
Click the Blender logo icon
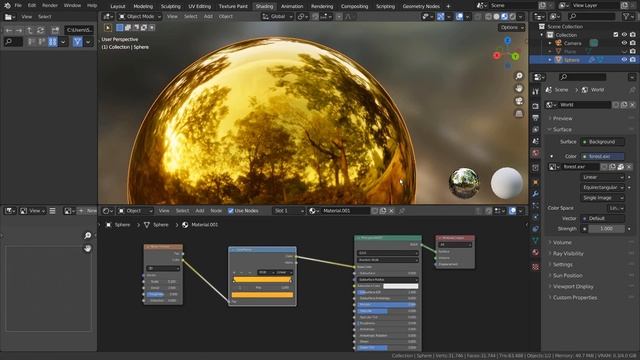tap(7, 5)
